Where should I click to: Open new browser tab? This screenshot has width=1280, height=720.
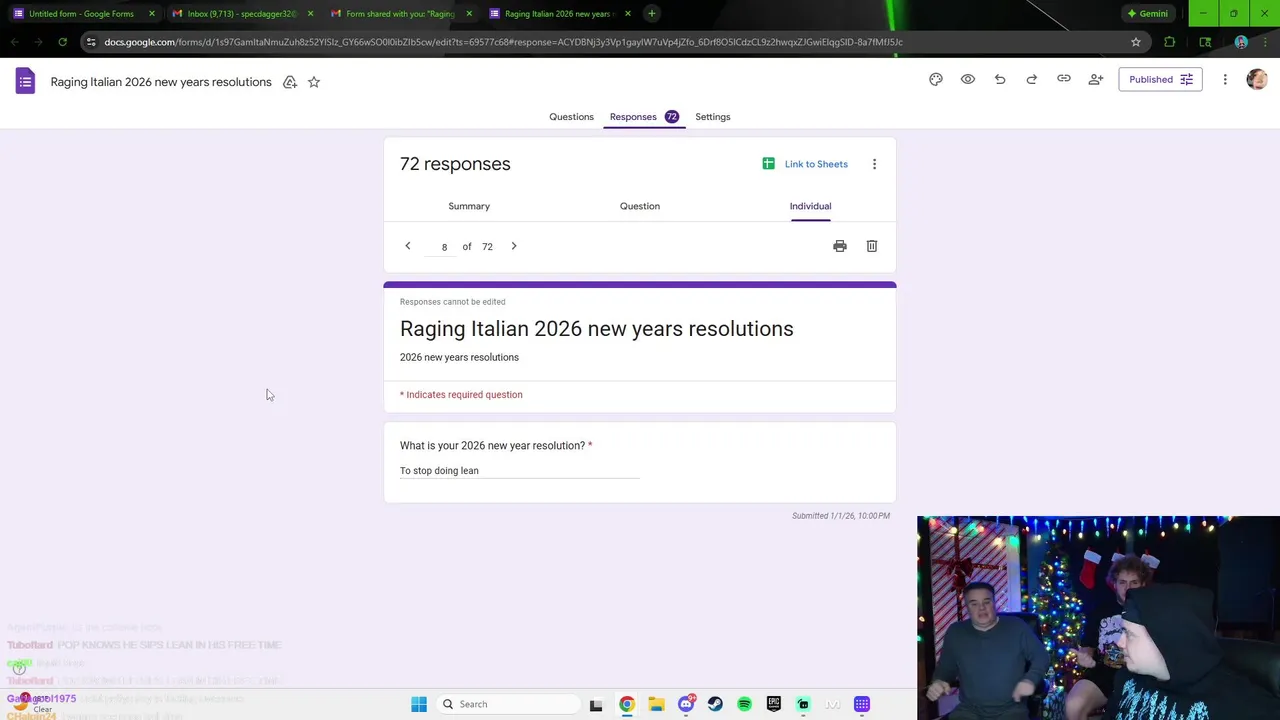point(651,14)
